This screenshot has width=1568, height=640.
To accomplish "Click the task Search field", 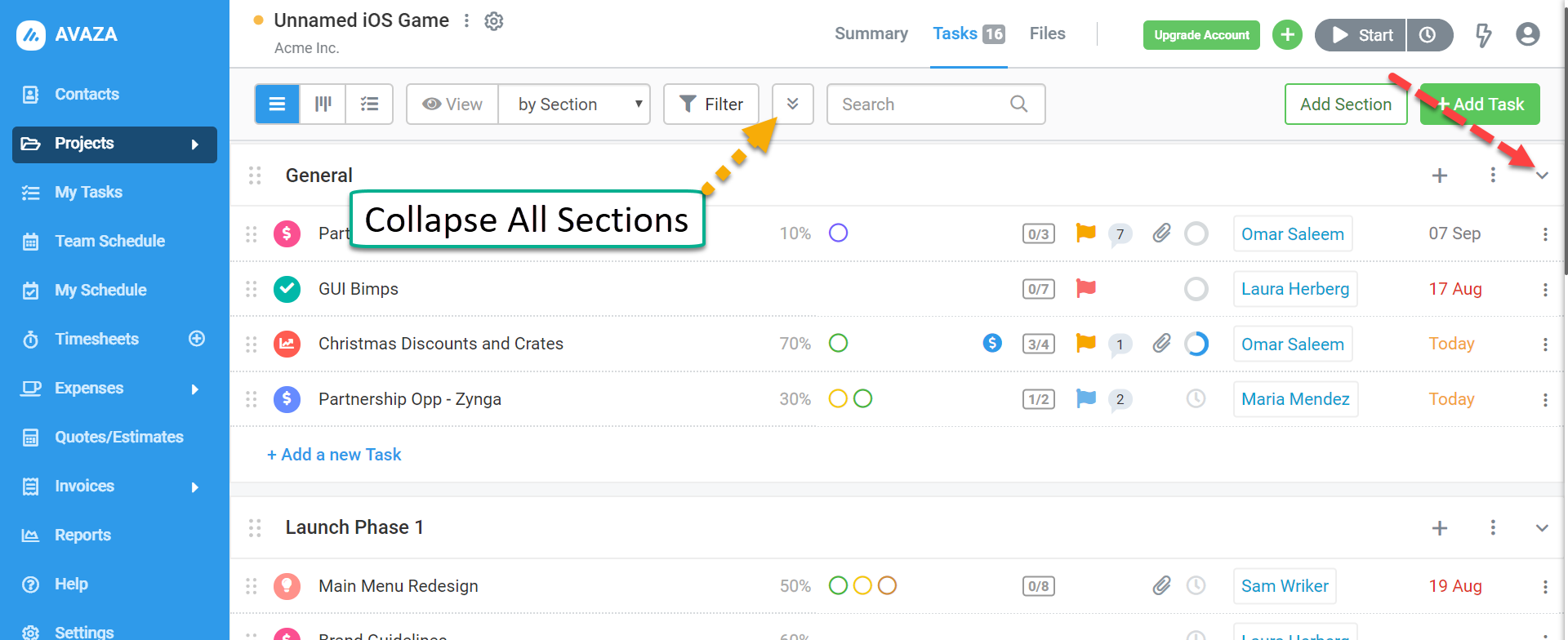I will 936,104.
